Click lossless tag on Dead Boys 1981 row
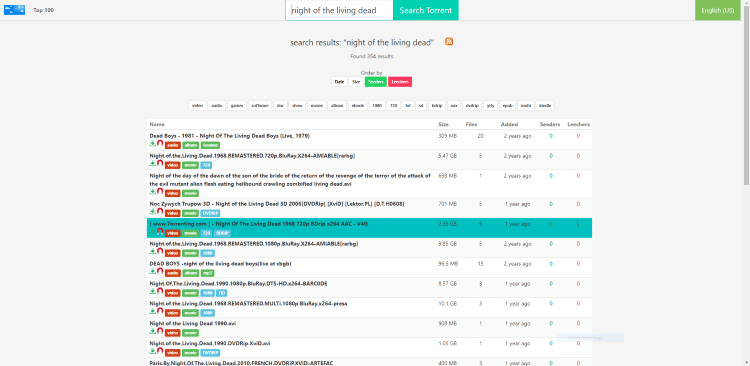Image resolution: width=750 pixels, height=366 pixels. [x=210, y=145]
